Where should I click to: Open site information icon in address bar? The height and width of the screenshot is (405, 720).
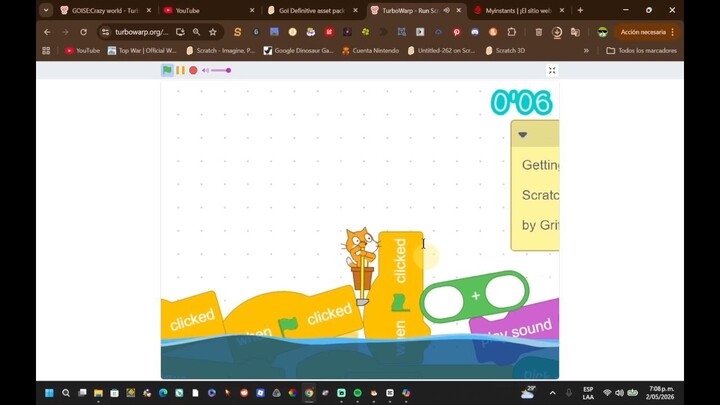[106, 32]
